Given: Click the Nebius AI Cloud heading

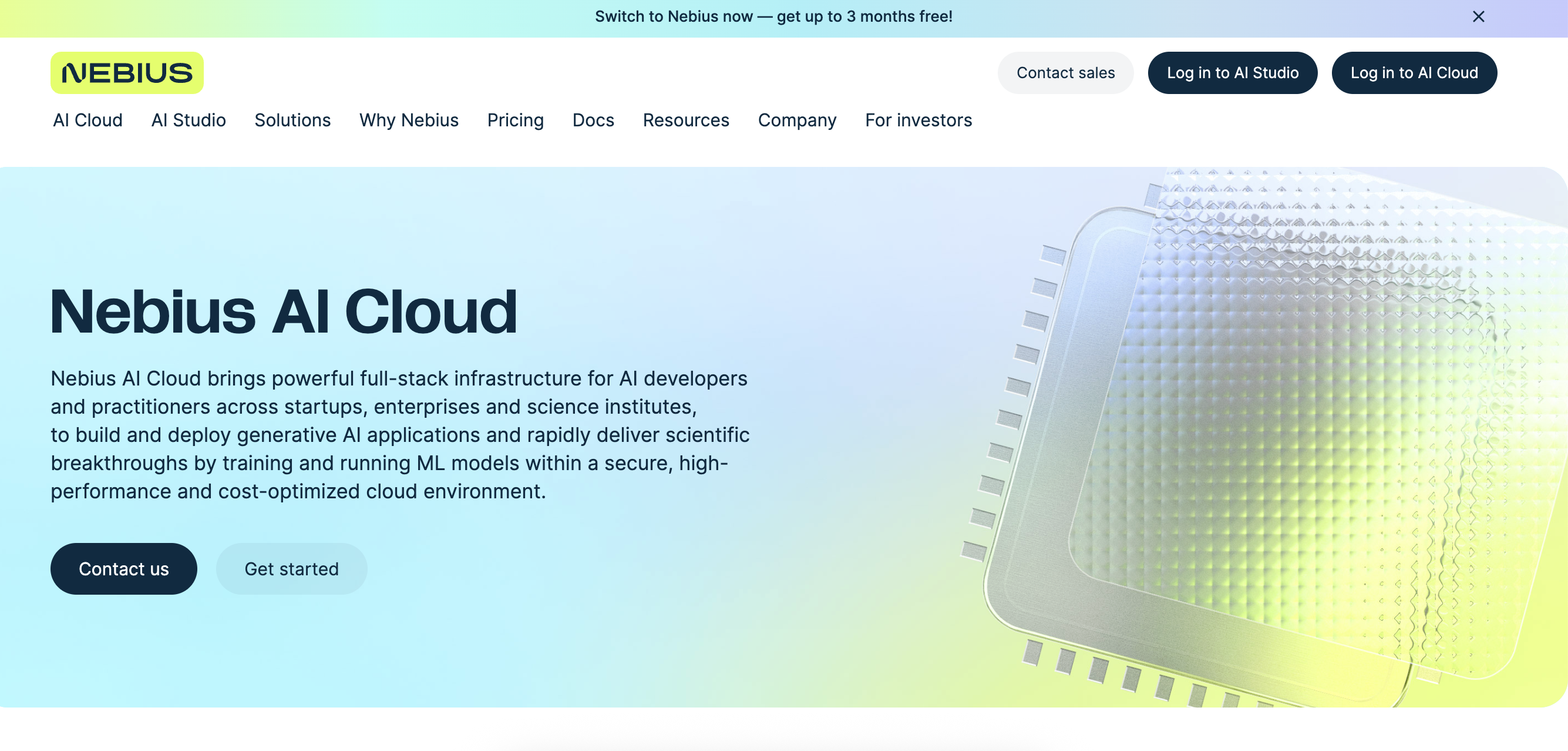Looking at the screenshot, I should click(283, 311).
